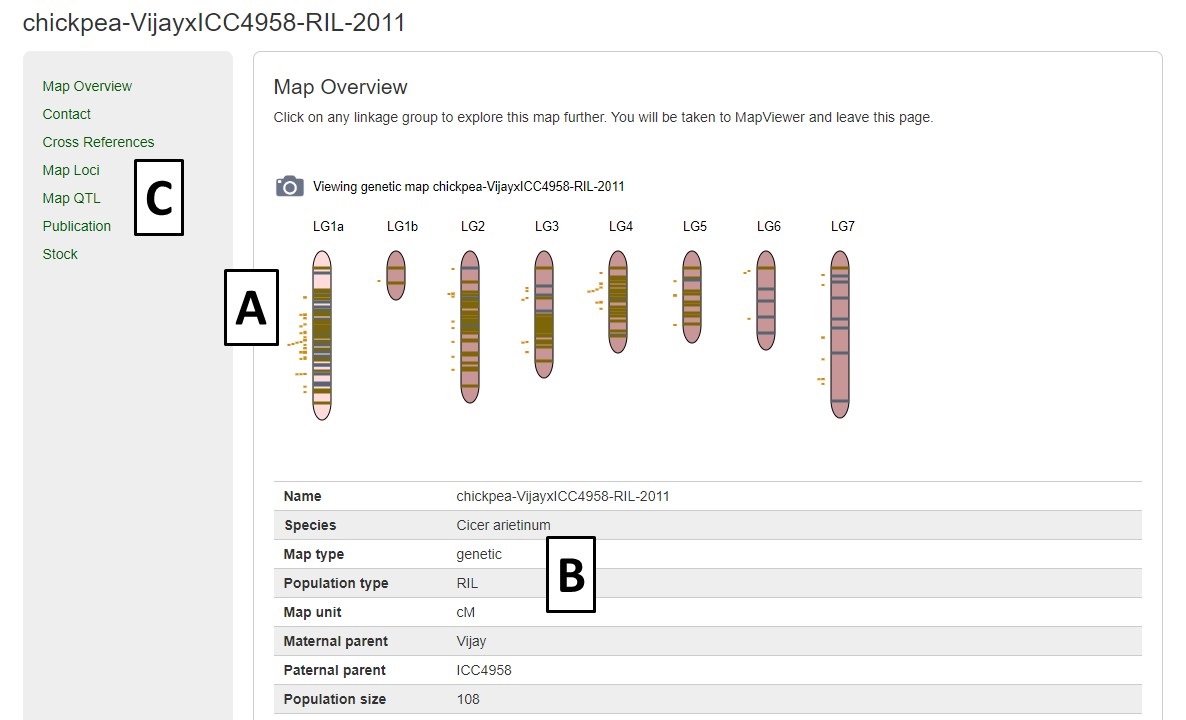This screenshot has height=720, width=1186.
Task: Open the Stock sidebar link
Action: pos(60,254)
